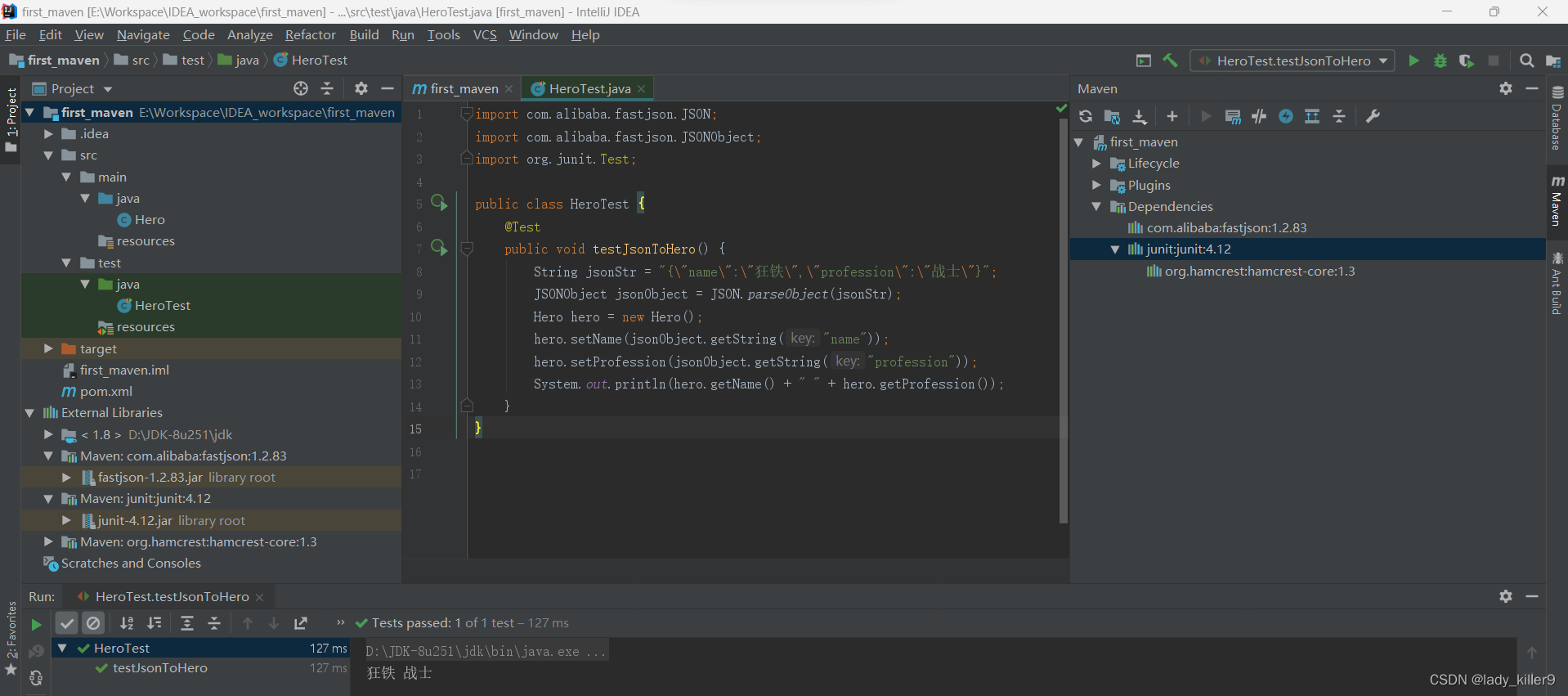Select com.alibaba:fastjson:1.2.83 dependency in Maven panel
Viewport: 1568px width, 696px height.
click(1226, 228)
